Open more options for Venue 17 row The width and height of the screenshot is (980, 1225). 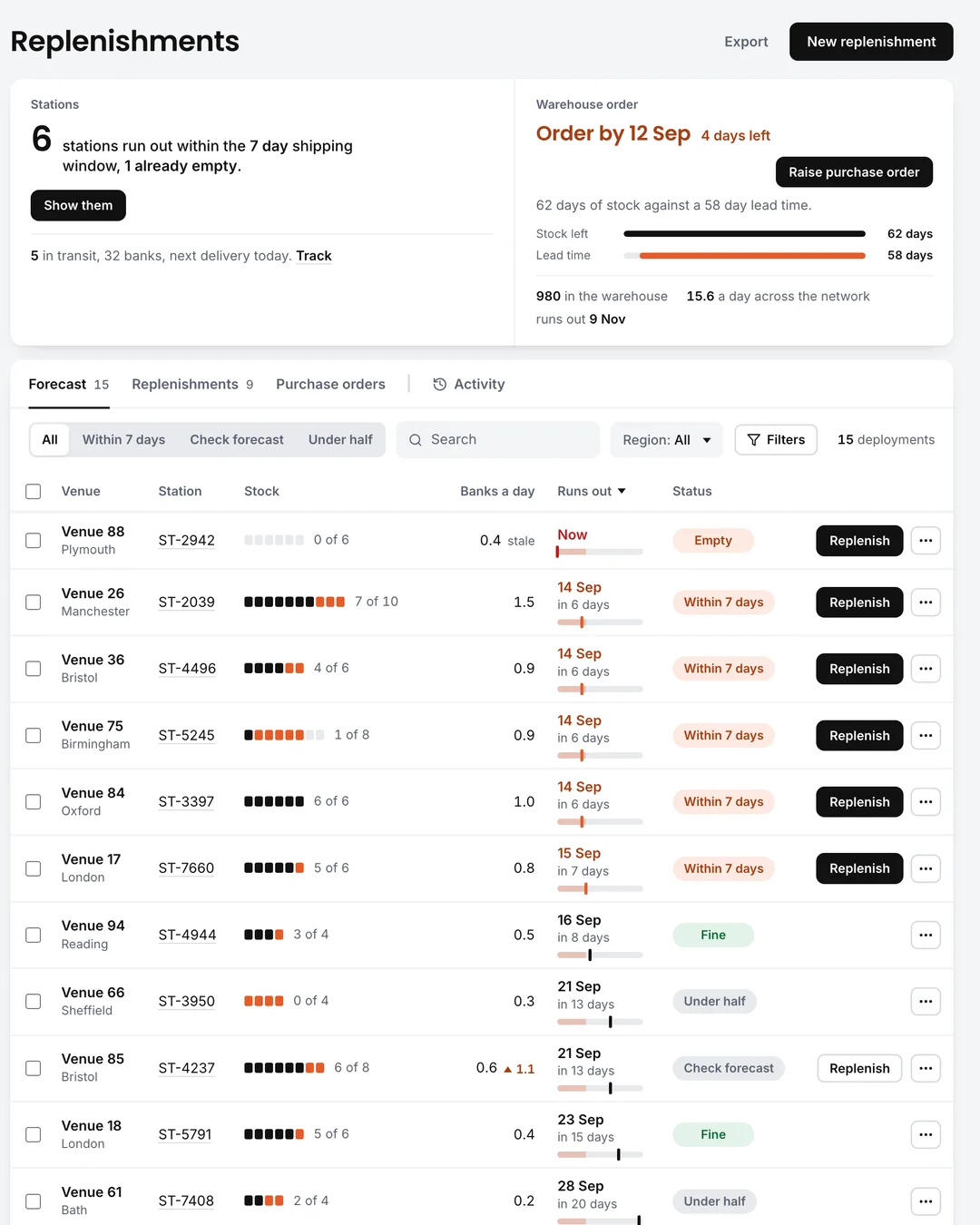pyautogui.click(x=926, y=868)
